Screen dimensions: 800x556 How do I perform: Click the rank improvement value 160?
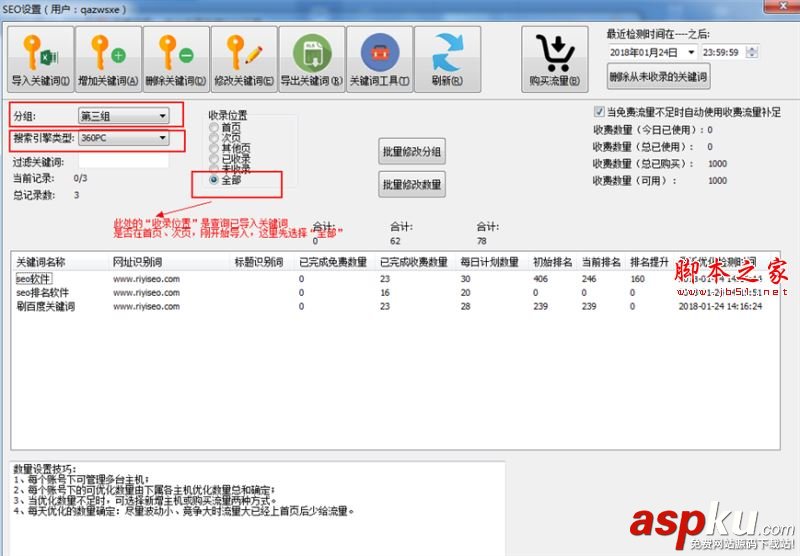click(638, 279)
